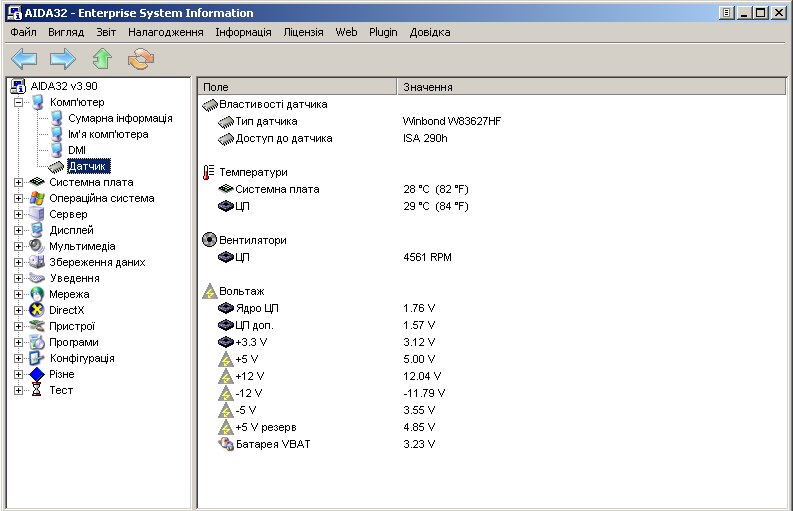Viewport: 793px width, 511px height.
Task: Go back with the left arrow toolbar icon
Action: [x=24, y=59]
